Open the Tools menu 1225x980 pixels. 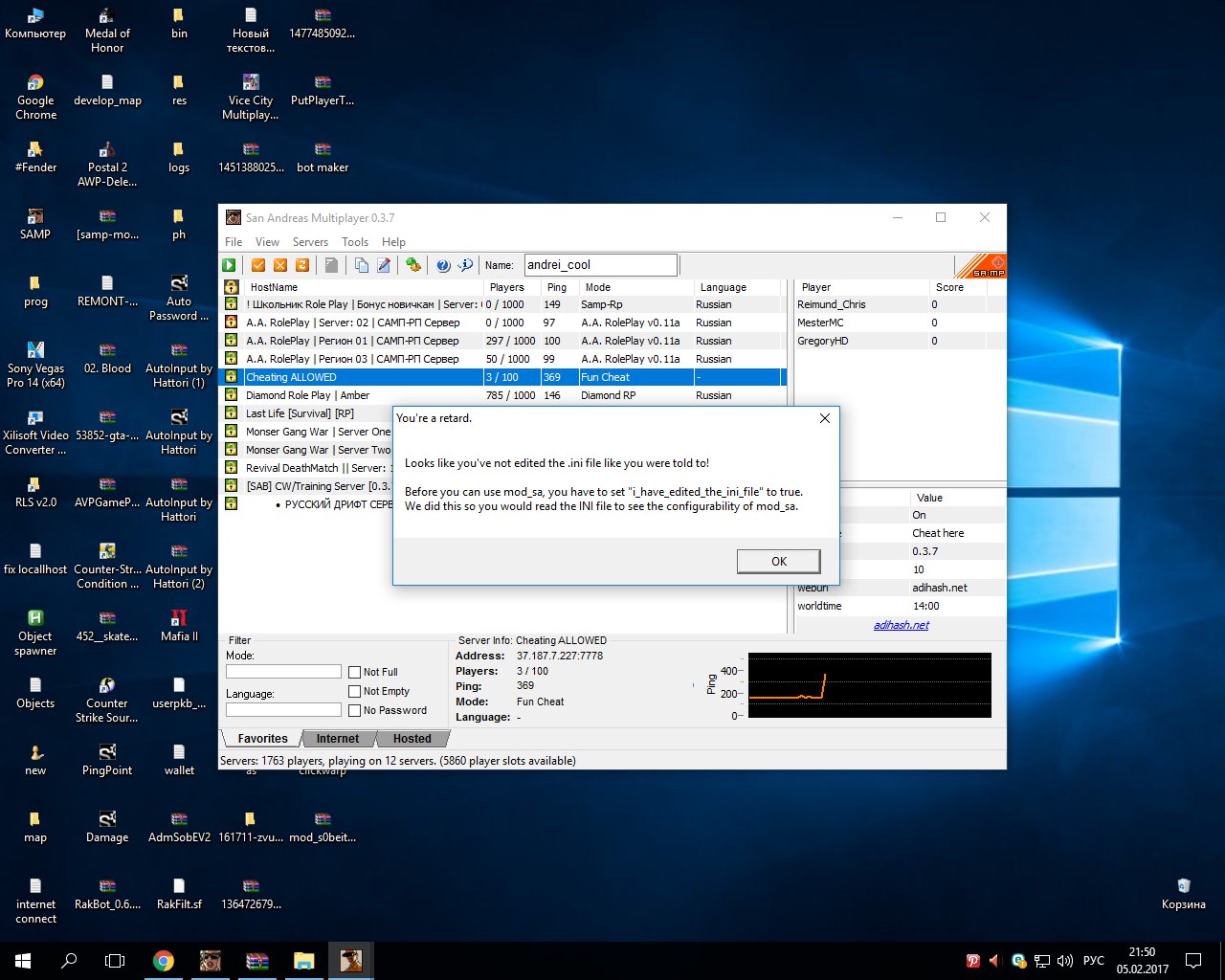(x=355, y=242)
